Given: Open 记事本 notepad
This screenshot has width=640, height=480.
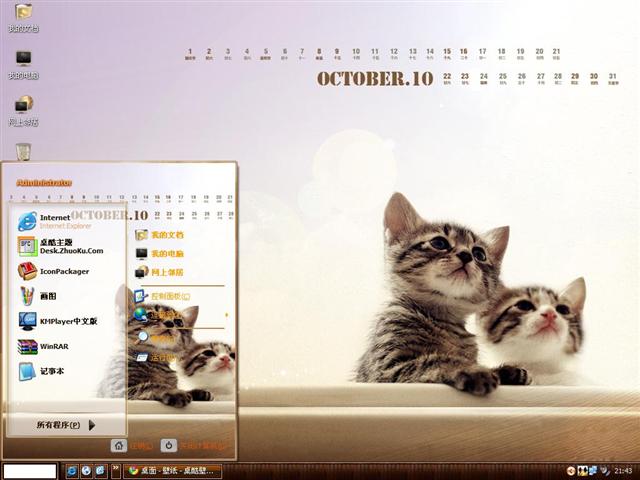Looking at the screenshot, I should (x=41, y=371).
